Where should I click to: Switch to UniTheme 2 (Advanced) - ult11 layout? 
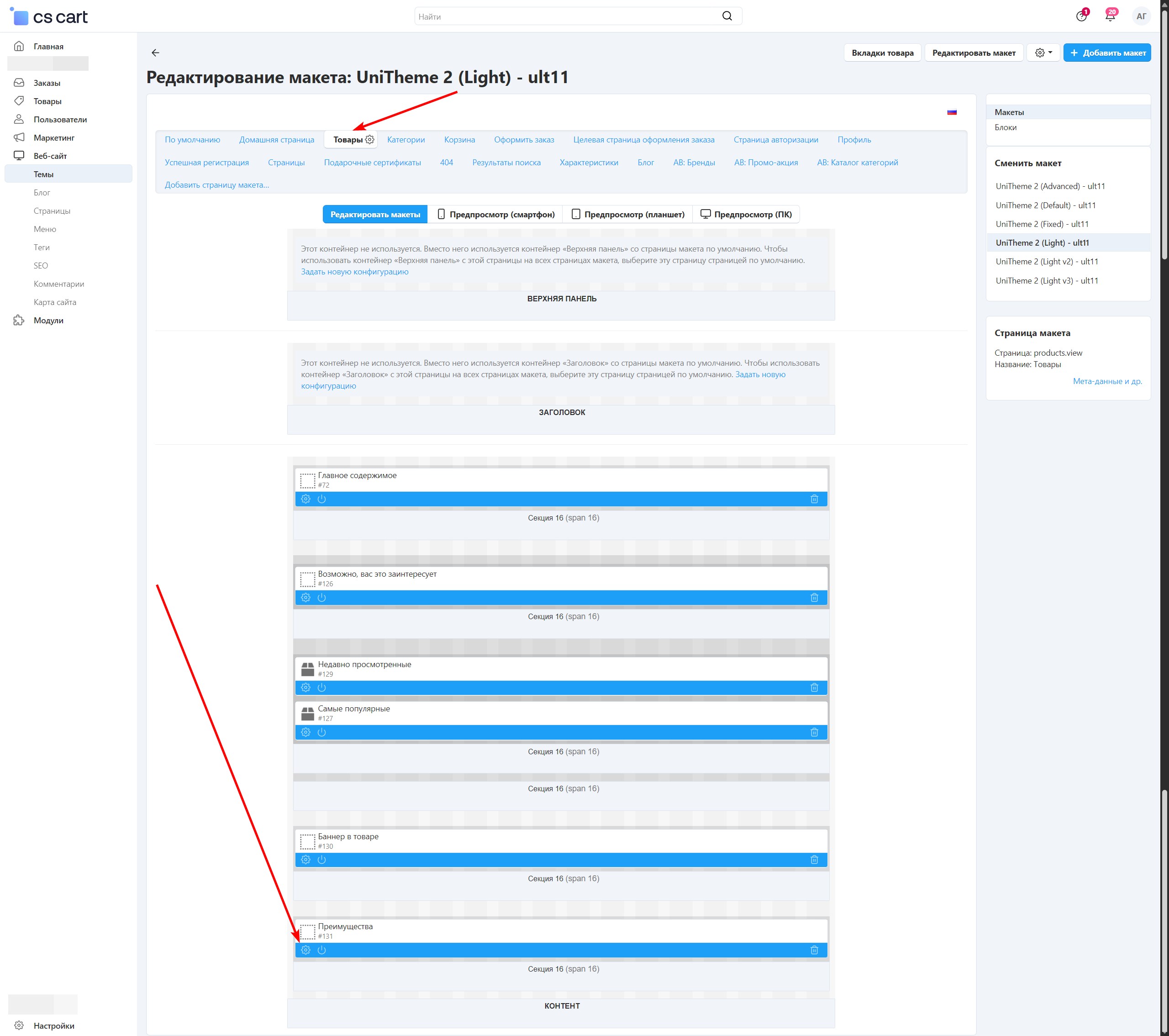pyautogui.click(x=1050, y=186)
